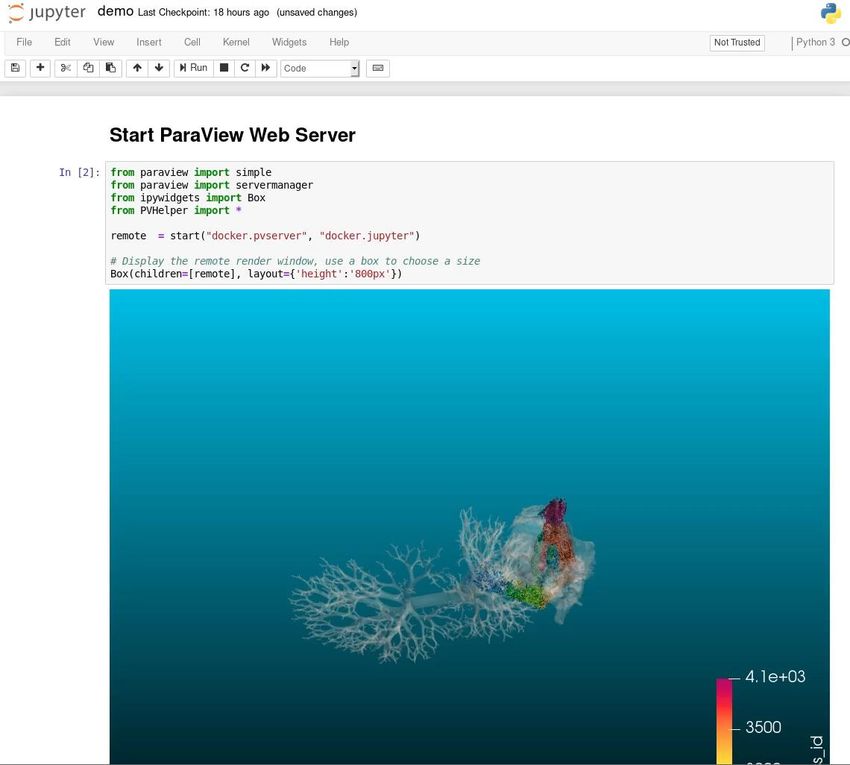
Task: Click the 'docker.pvserver' string in code
Action: coord(256,236)
